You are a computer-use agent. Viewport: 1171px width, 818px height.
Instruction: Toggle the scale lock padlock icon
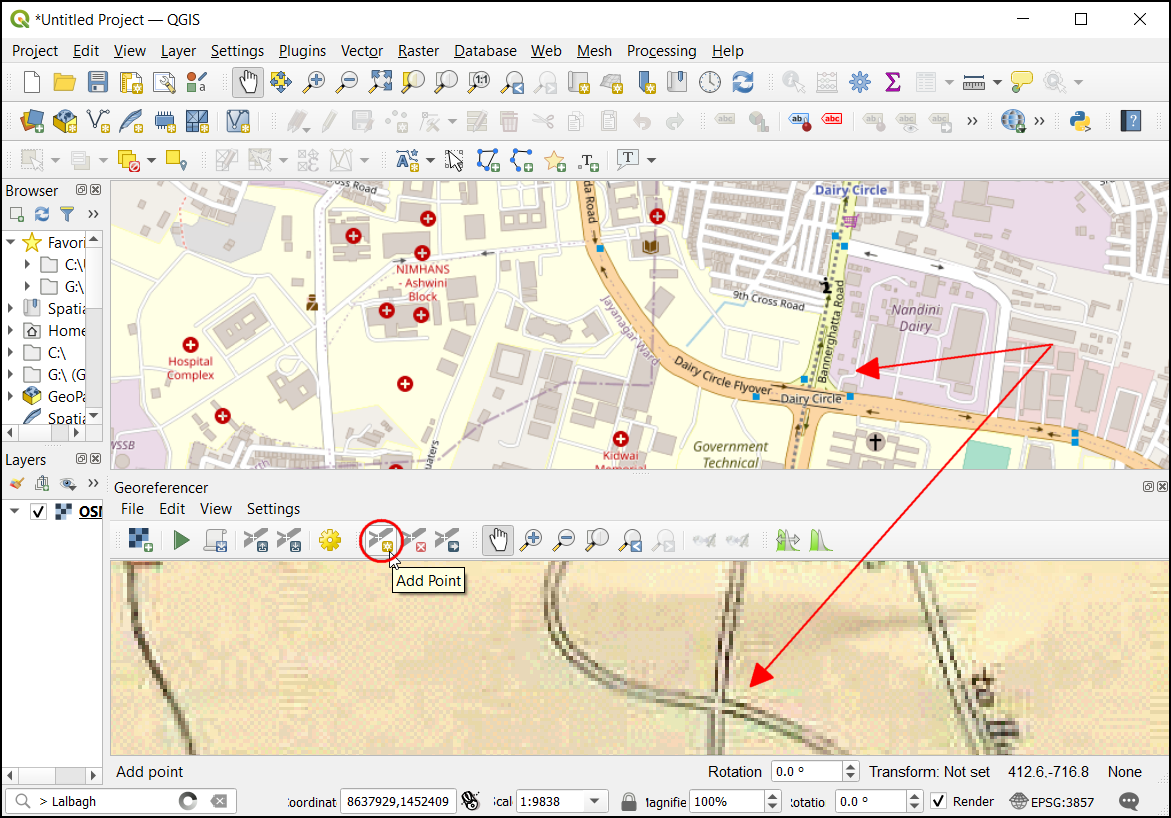tap(629, 802)
